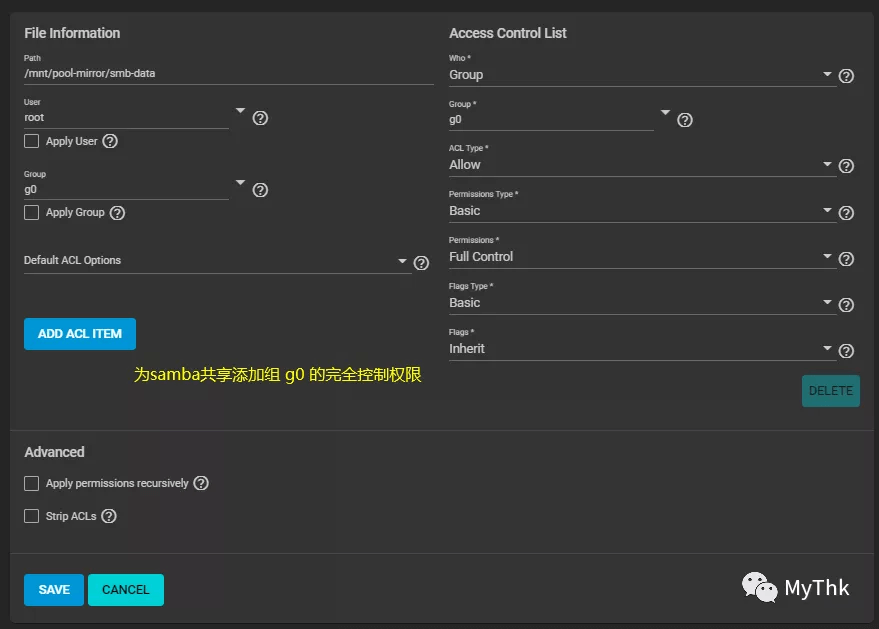Show help icon for Who field
879x629 pixels.
(x=846, y=76)
